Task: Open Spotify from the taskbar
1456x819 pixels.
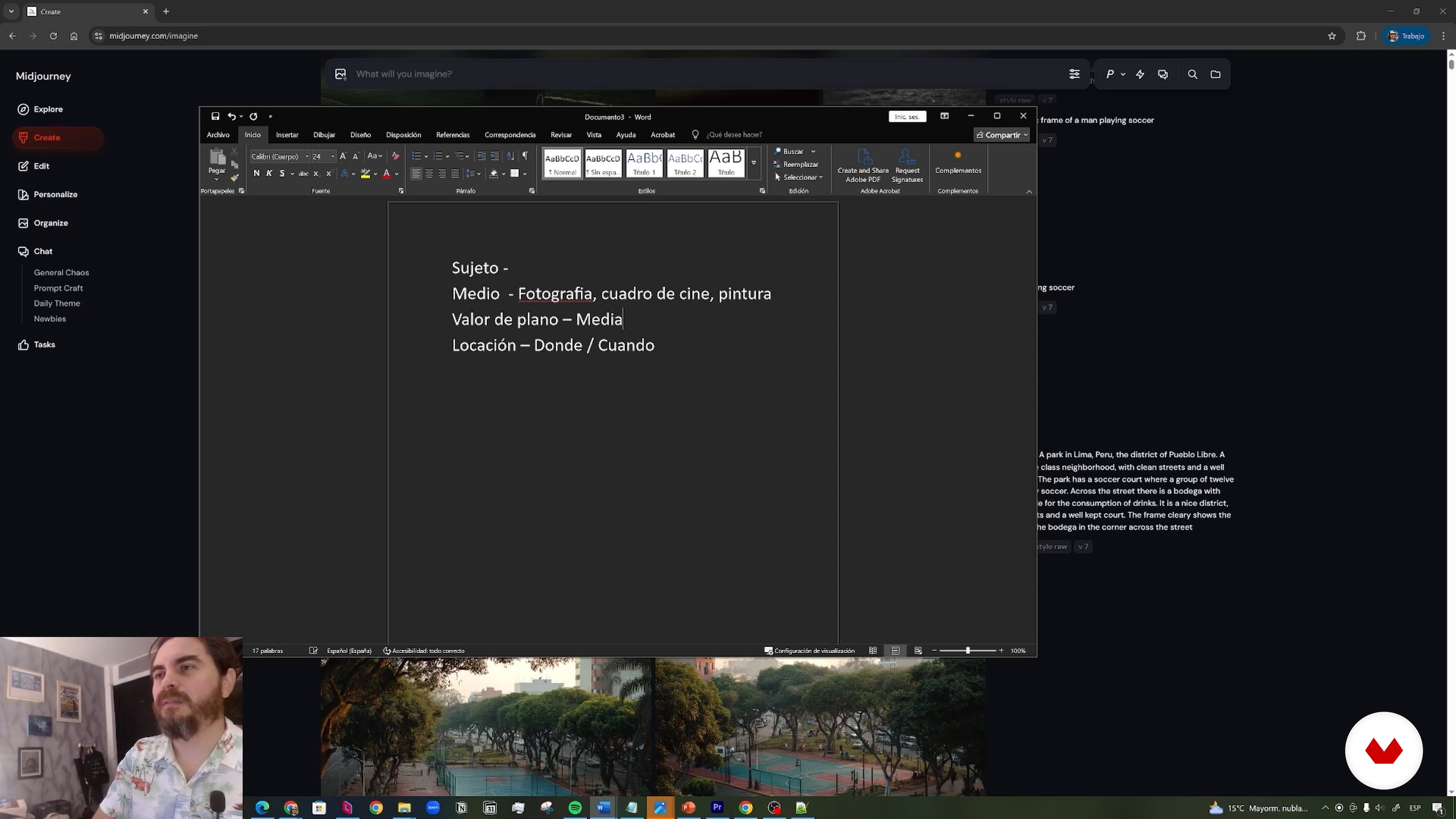Action: [x=575, y=808]
